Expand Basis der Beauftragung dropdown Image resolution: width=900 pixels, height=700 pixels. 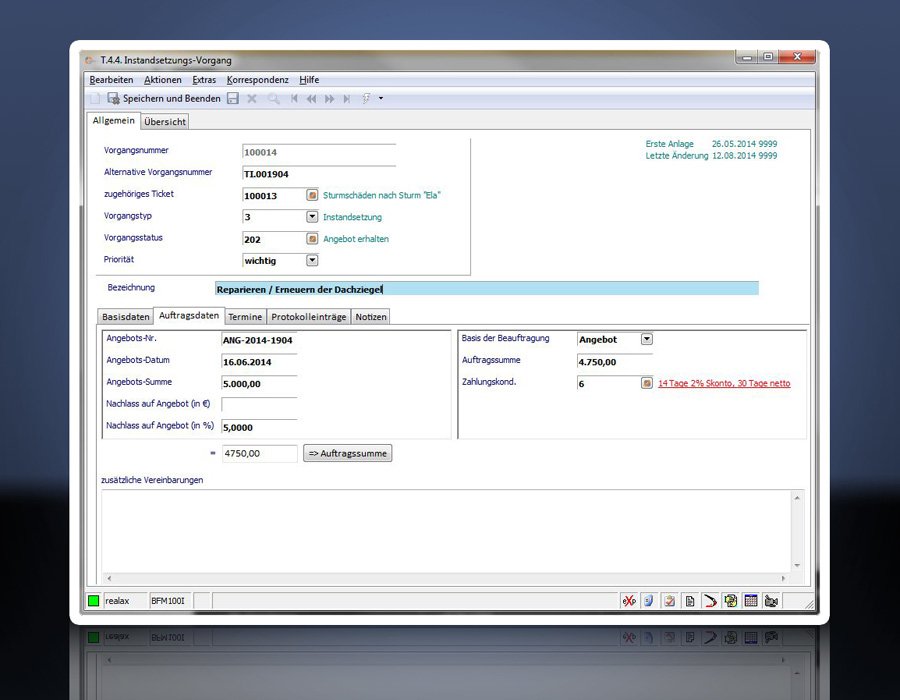(647, 339)
